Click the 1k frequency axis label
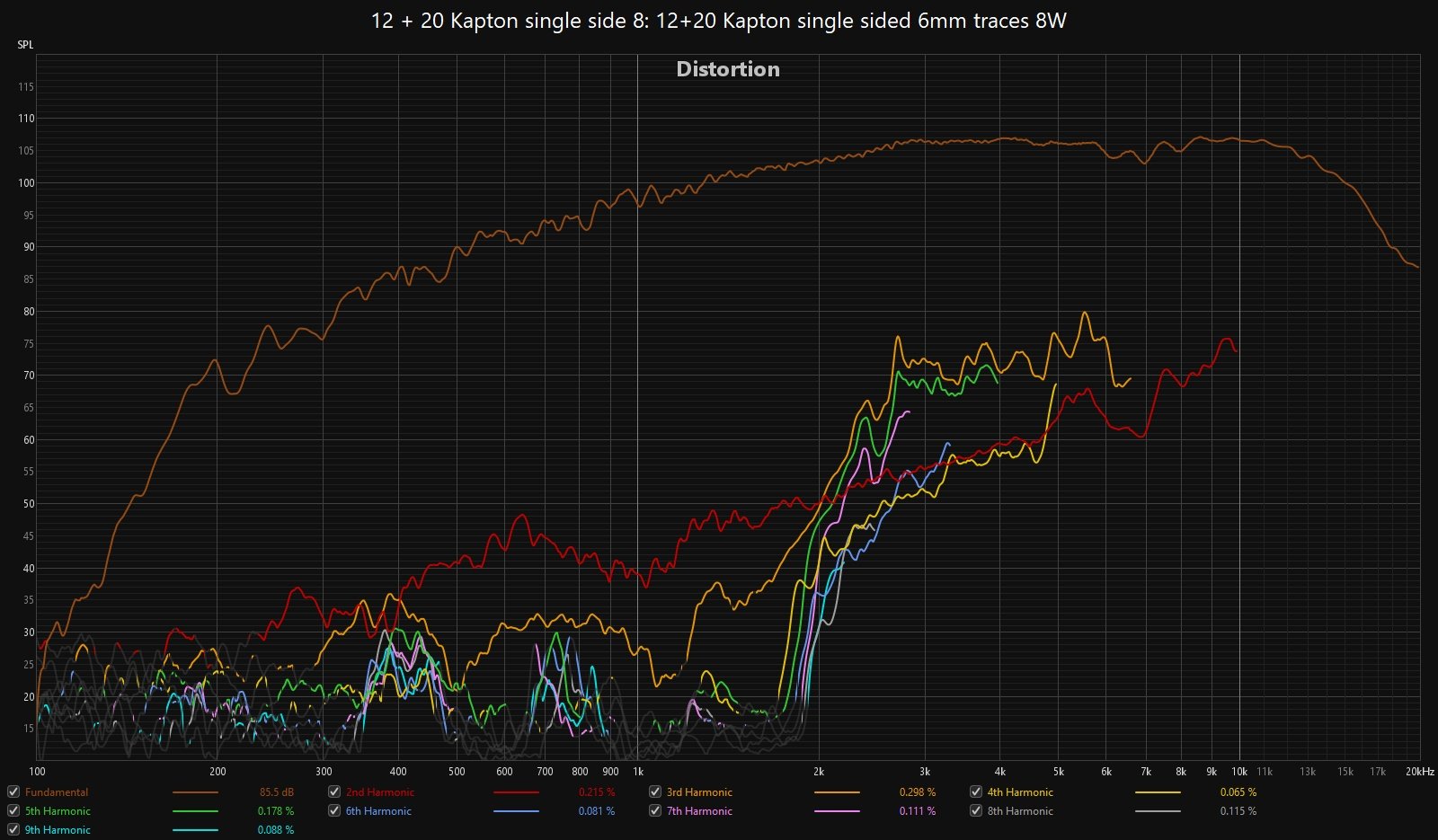 click(x=638, y=772)
